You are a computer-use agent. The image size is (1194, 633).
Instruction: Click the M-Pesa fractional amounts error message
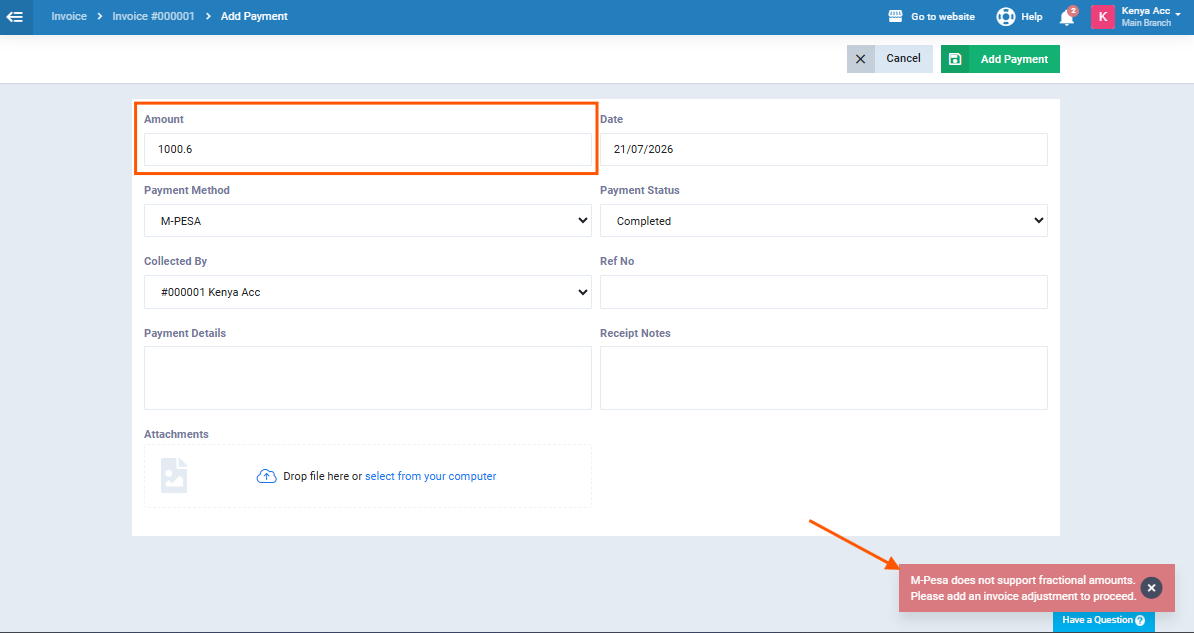click(x=1023, y=588)
